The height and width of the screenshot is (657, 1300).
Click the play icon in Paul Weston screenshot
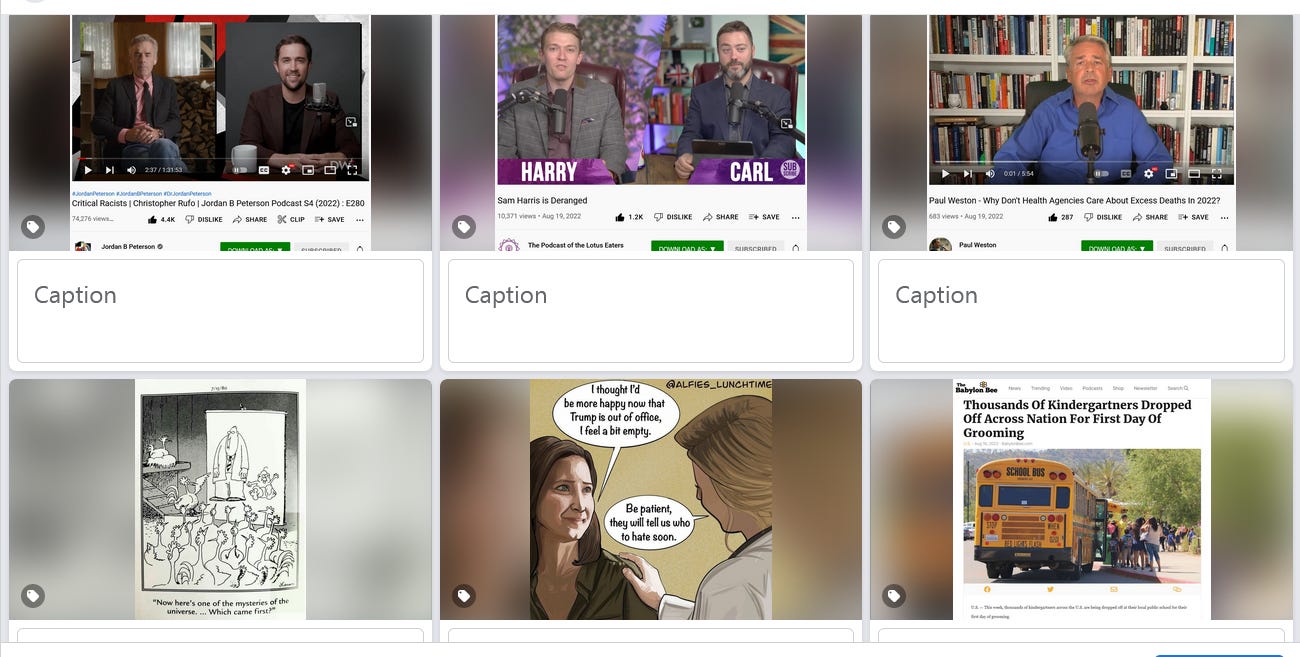click(945, 174)
